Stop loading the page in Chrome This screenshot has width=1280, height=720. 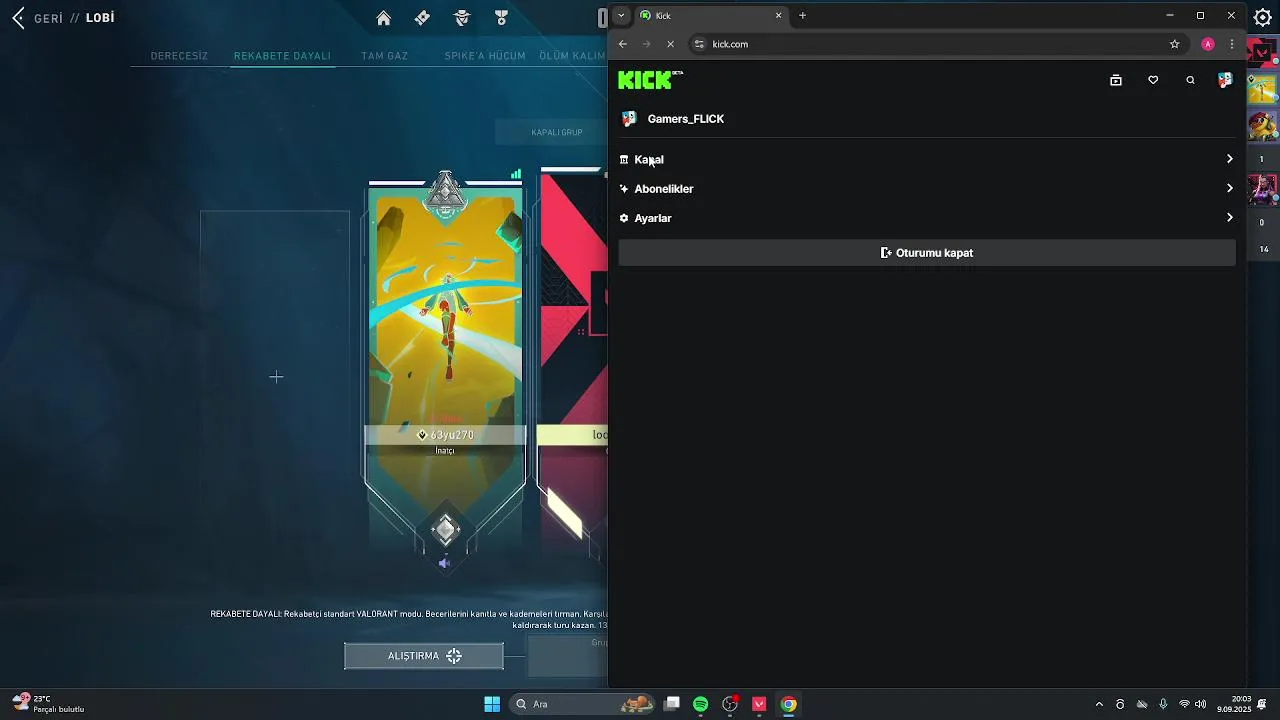coord(670,44)
